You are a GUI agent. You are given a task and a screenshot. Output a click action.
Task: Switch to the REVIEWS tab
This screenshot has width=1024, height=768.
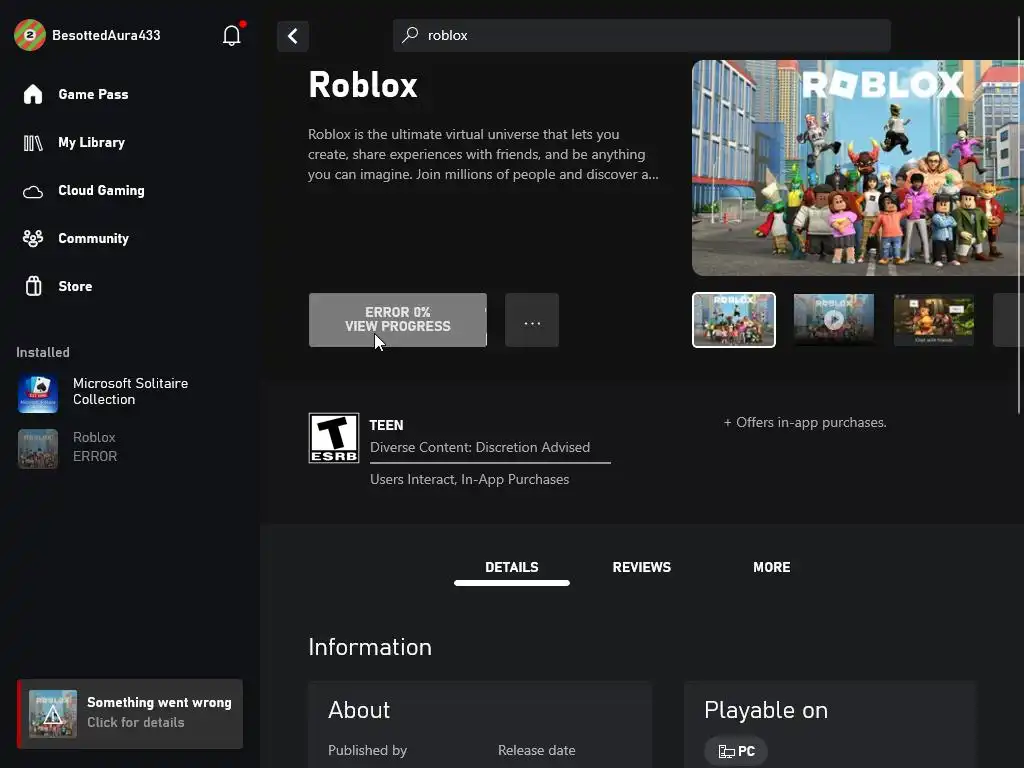[x=641, y=567]
